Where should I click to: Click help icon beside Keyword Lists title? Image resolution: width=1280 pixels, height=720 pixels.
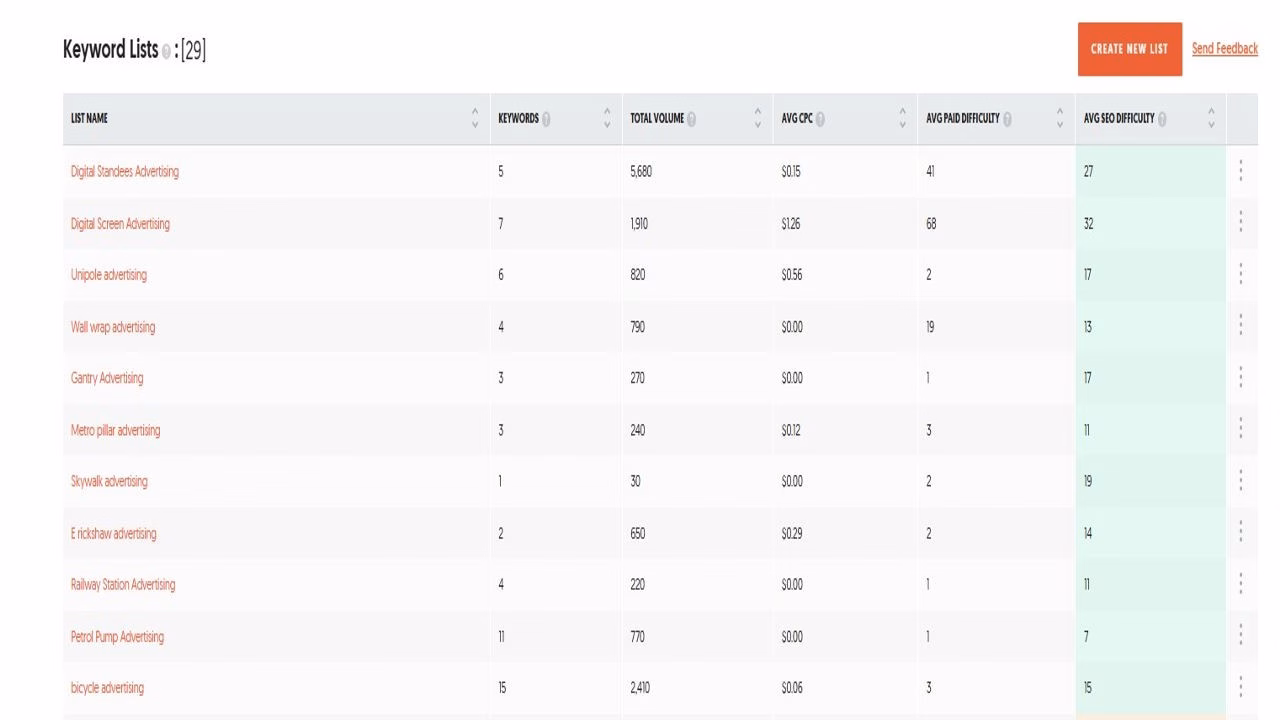tap(166, 52)
